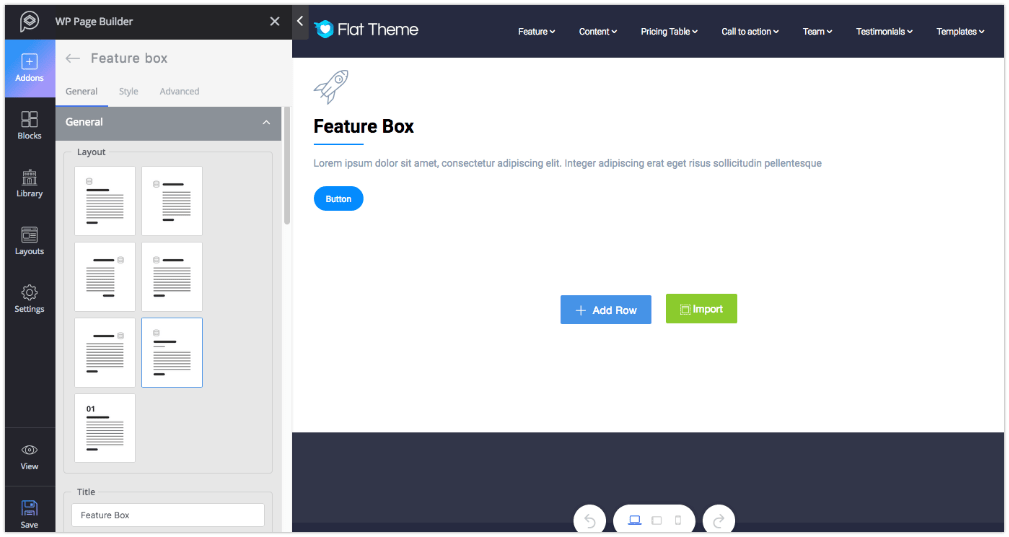Screen dimensions: 1009x537
Task: Click the blue Button in preview
Action: pyautogui.click(x=338, y=199)
